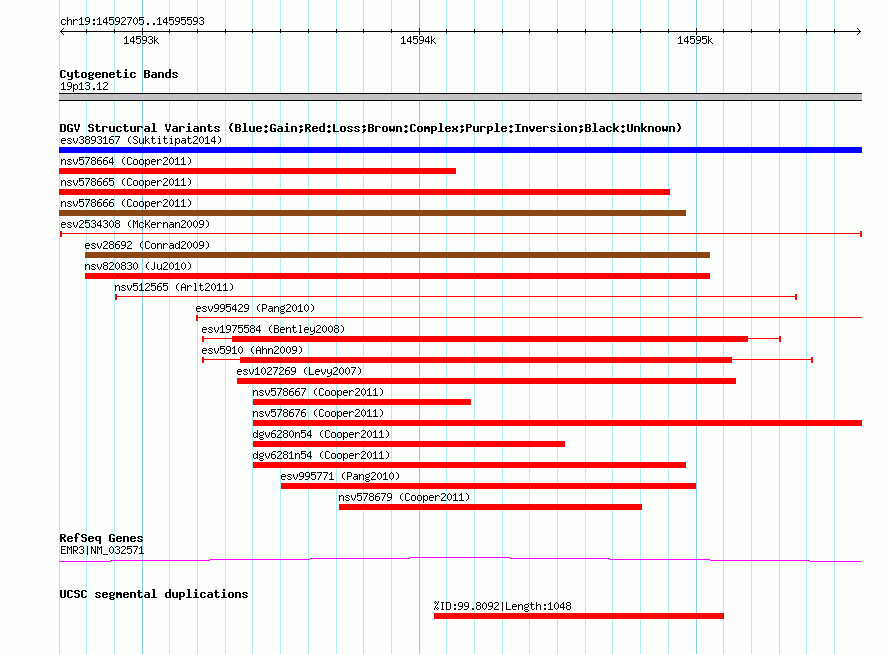Viewport: 890px width, 654px height.
Task: Click the nsv578667 (Cooper2011) label
Action: click(318, 392)
